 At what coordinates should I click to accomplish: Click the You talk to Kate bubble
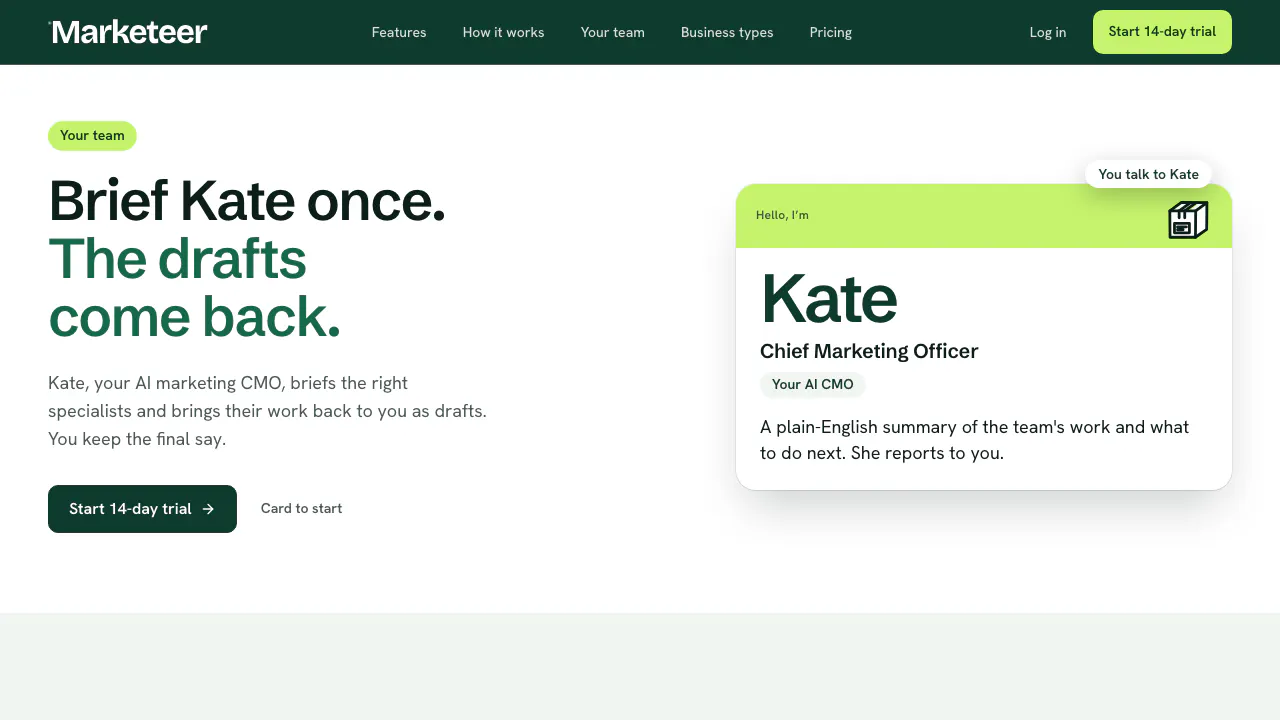tap(1148, 174)
